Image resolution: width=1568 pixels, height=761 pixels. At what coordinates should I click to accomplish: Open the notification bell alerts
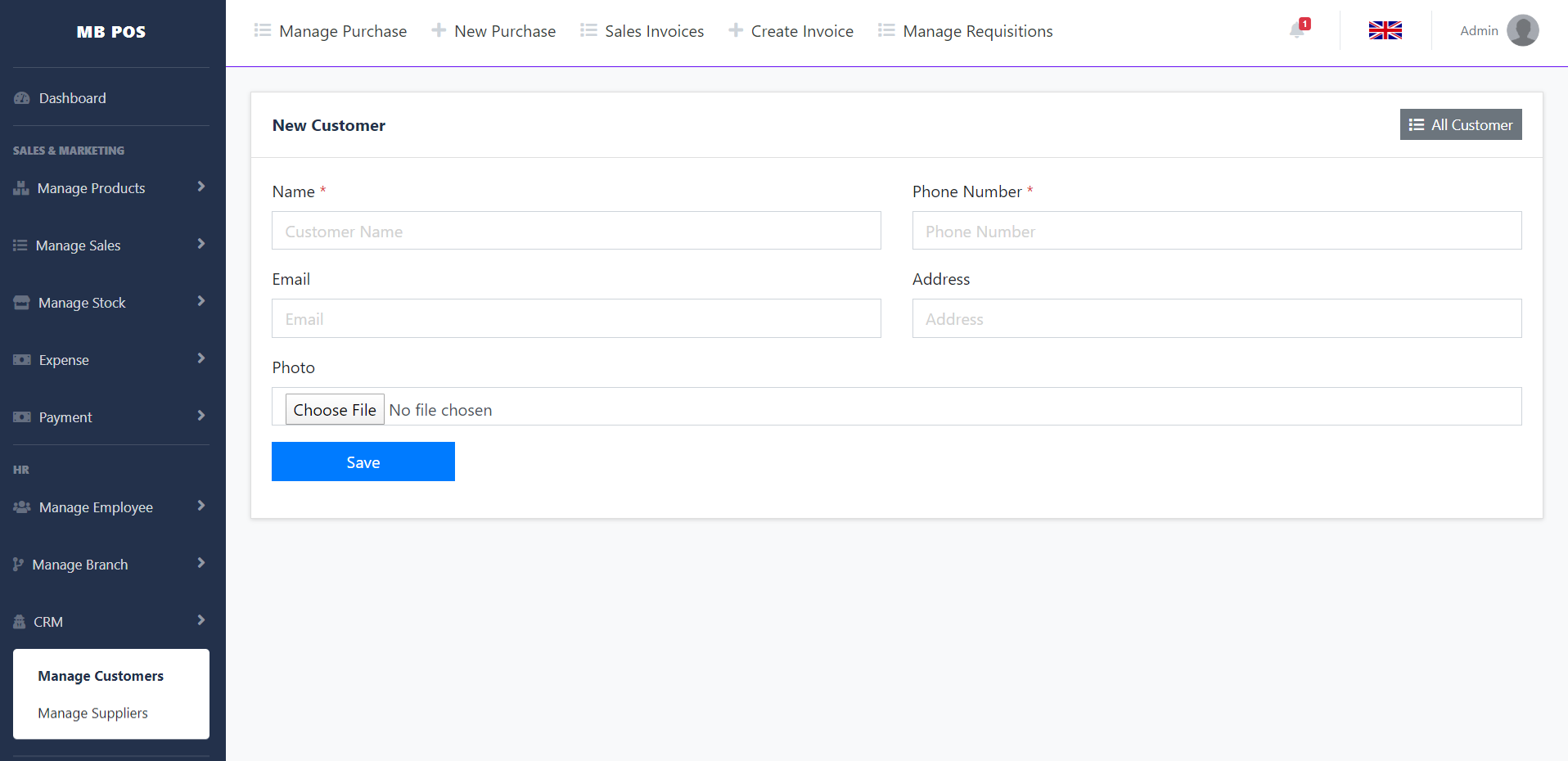pyautogui.click(x=1296, y=30)
